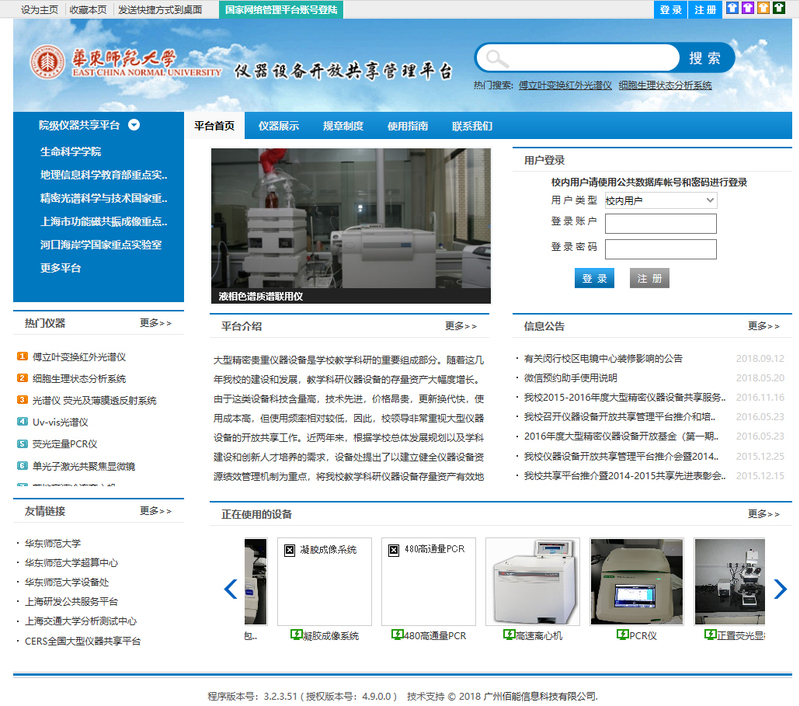Open the 生命科学学院 sidebar link
Image resolution: width=799 pixels, height=706 pixels.
70,152
